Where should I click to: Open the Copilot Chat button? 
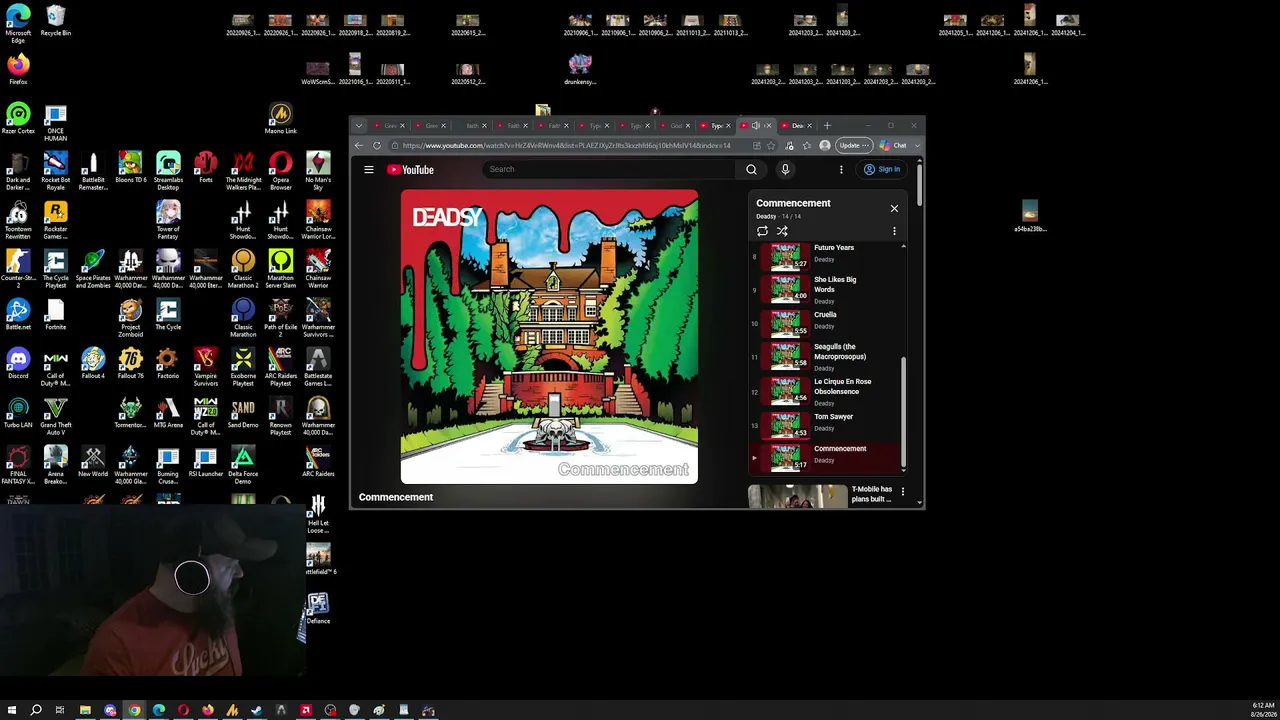coord(893,145)
